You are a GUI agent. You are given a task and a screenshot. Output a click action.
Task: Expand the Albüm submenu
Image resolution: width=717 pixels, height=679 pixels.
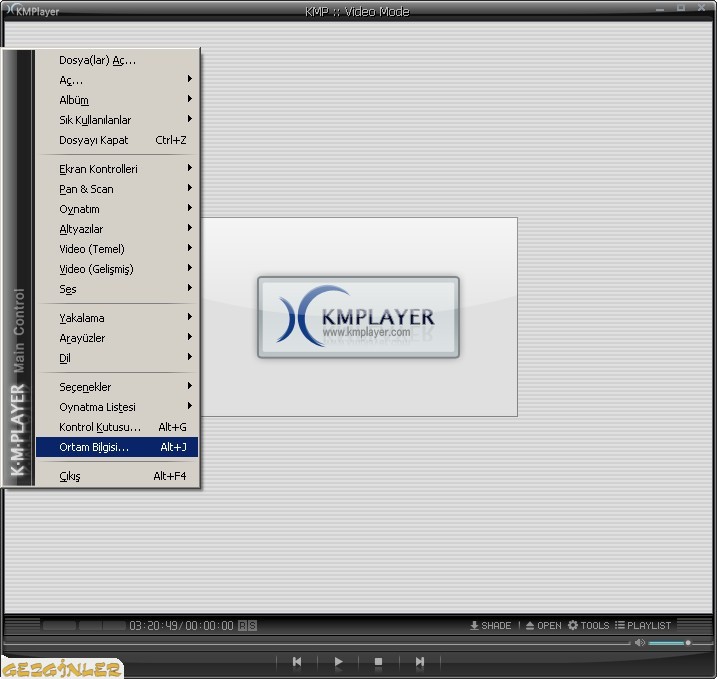pos(117,100)
